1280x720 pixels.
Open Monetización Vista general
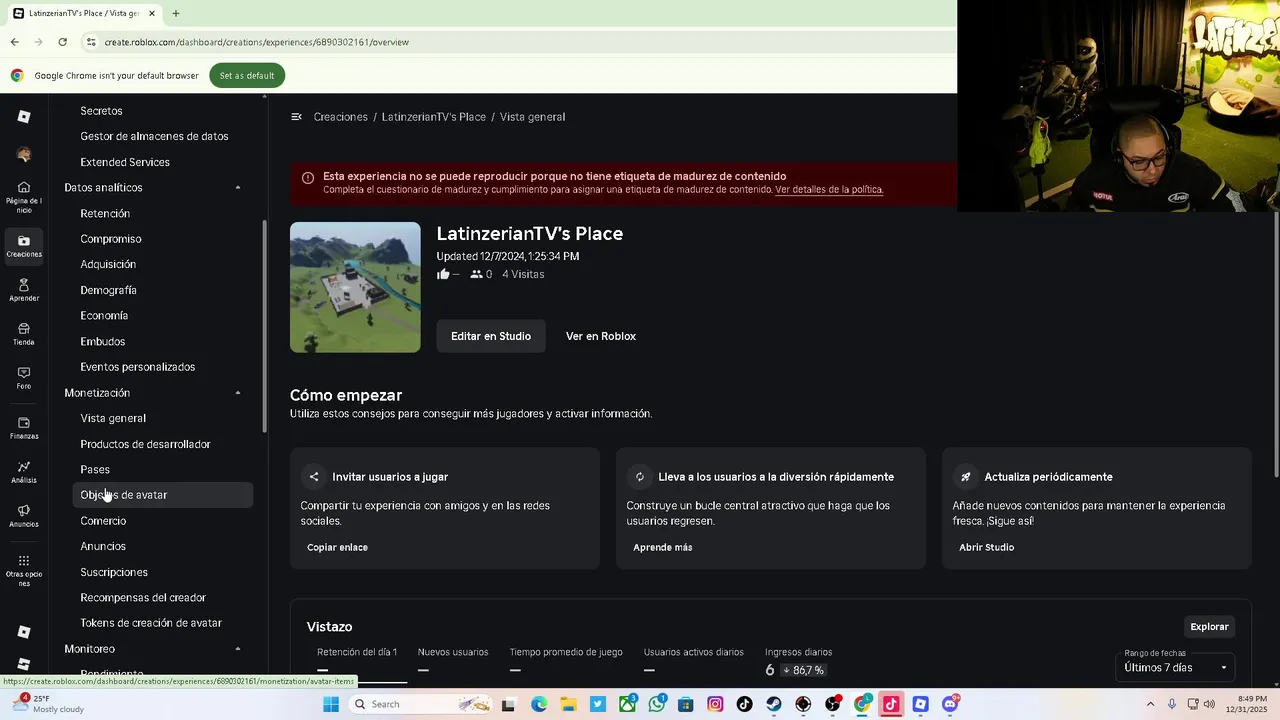pos(113,418)
